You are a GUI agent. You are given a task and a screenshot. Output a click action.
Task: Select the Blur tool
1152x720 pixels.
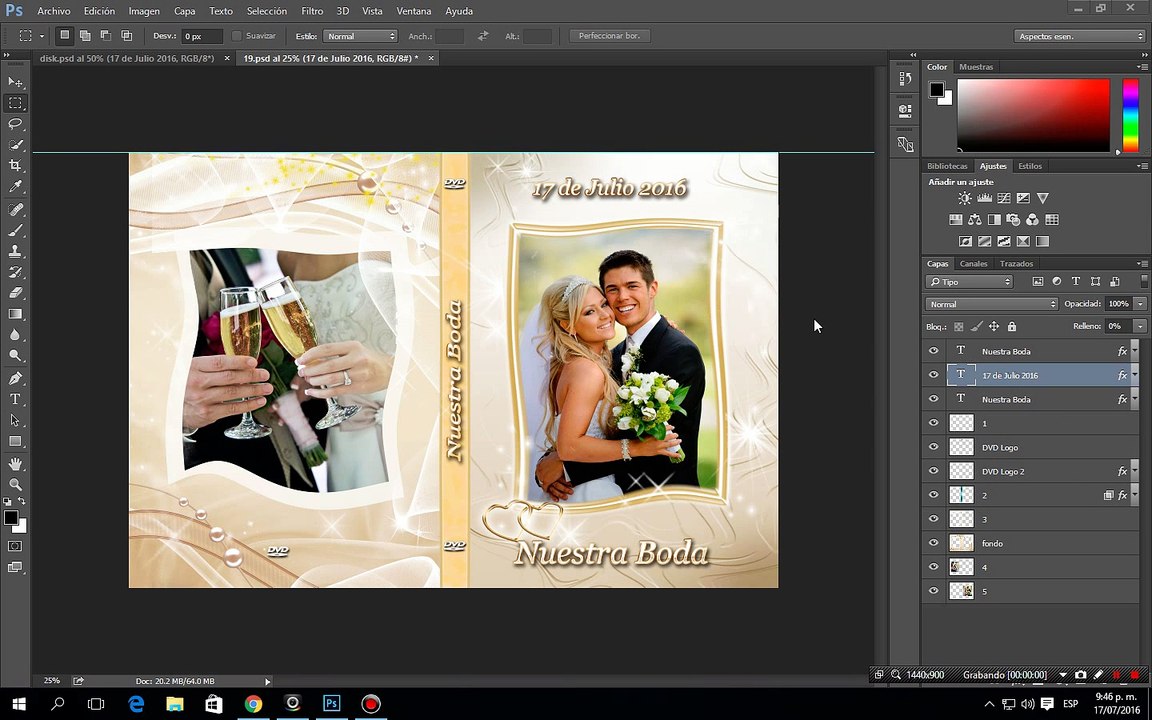click(x=15, y=334)
